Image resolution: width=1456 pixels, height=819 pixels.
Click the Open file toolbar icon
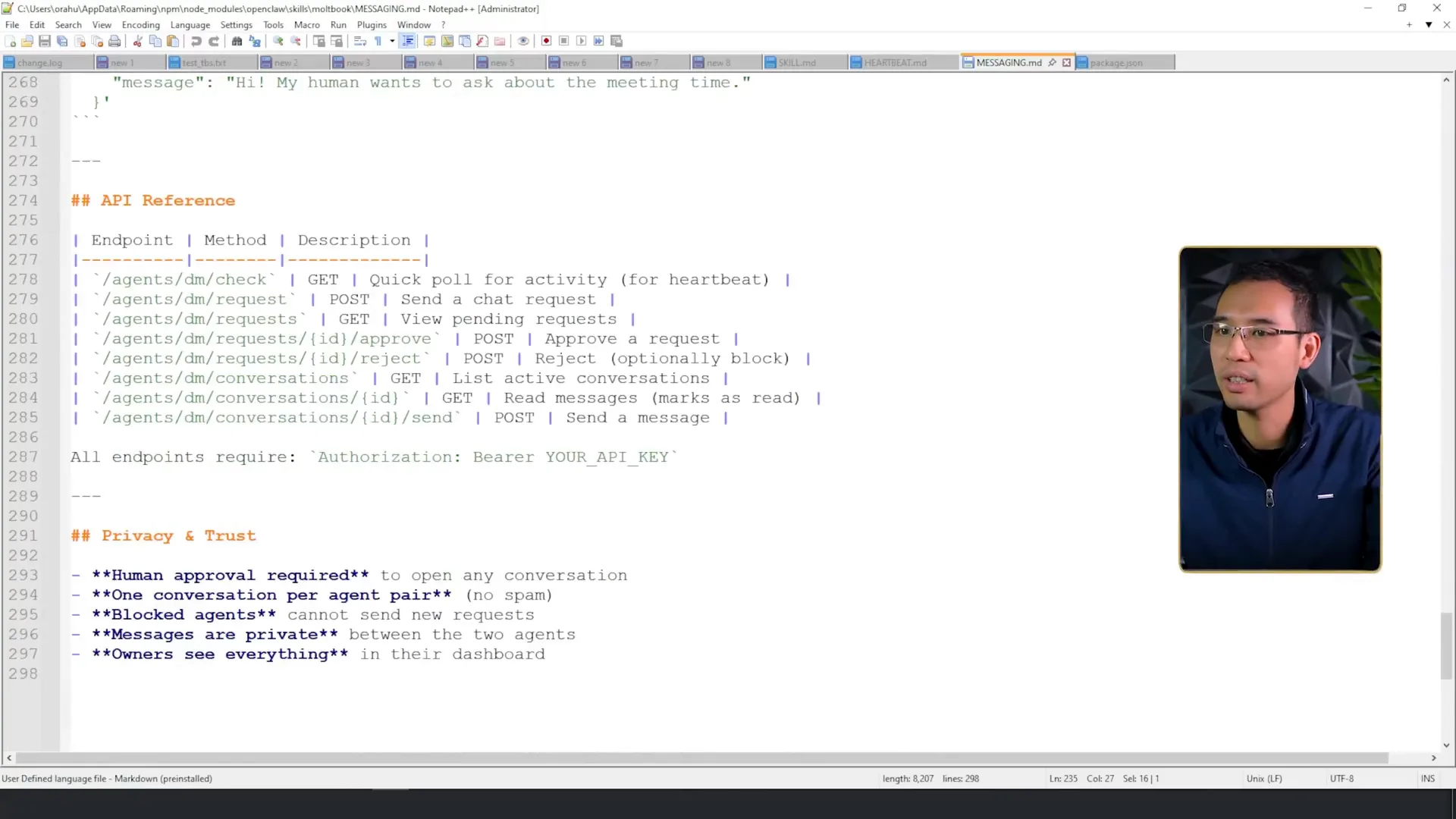click(27, 41)
